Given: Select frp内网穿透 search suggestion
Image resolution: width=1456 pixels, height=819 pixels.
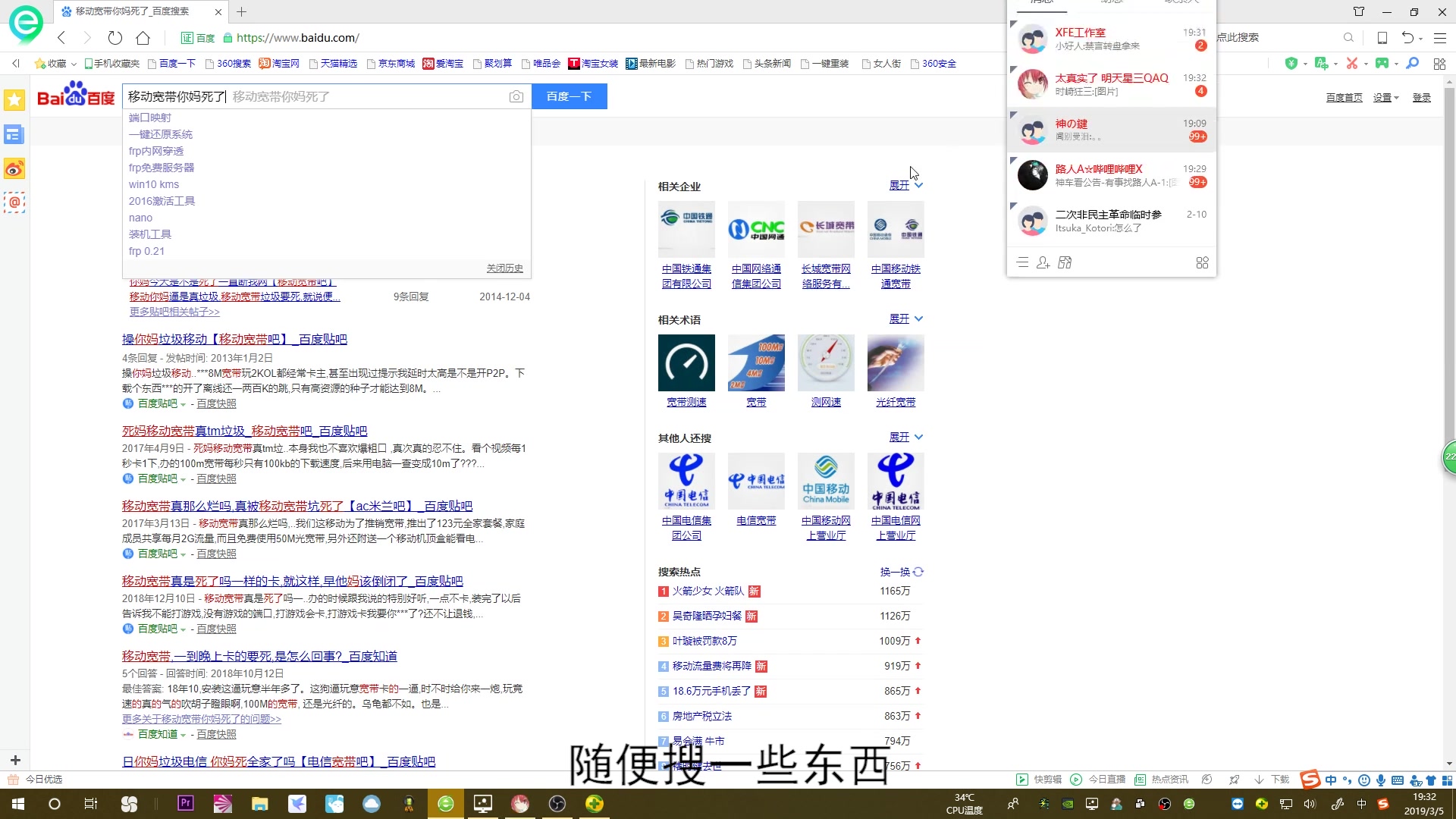Looking at the screenshot, I should click(x=156, y=151).
